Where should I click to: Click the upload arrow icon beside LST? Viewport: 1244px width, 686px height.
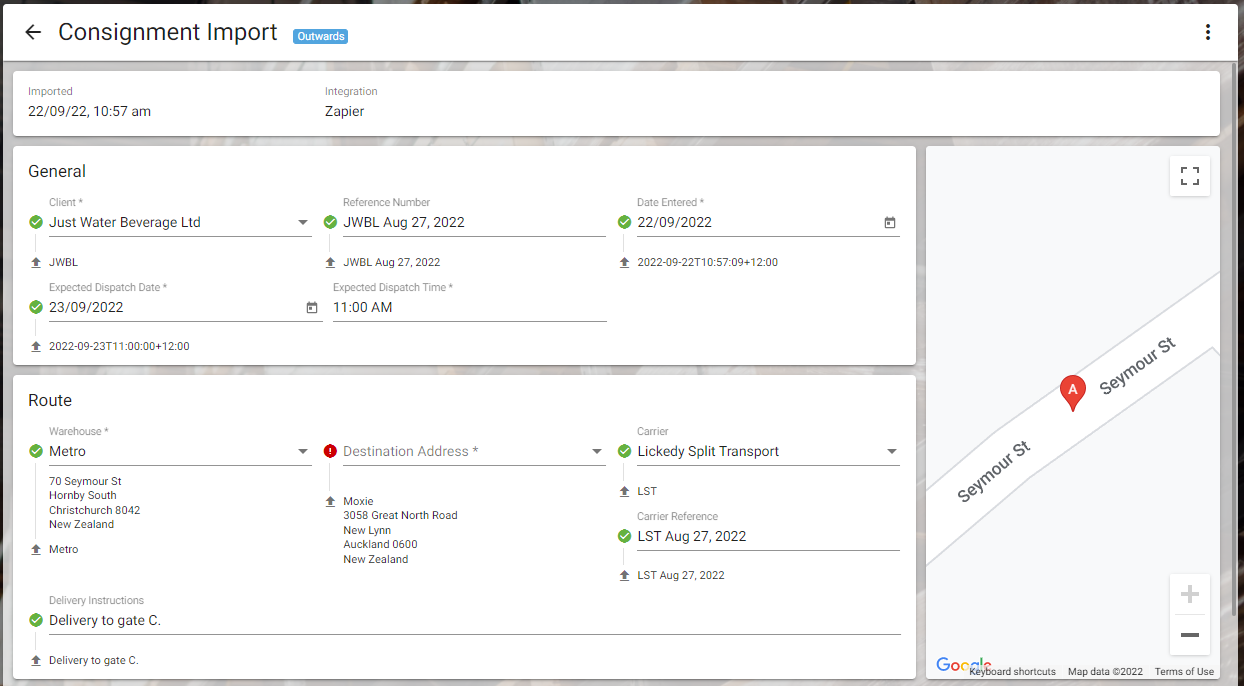[624, 491]
